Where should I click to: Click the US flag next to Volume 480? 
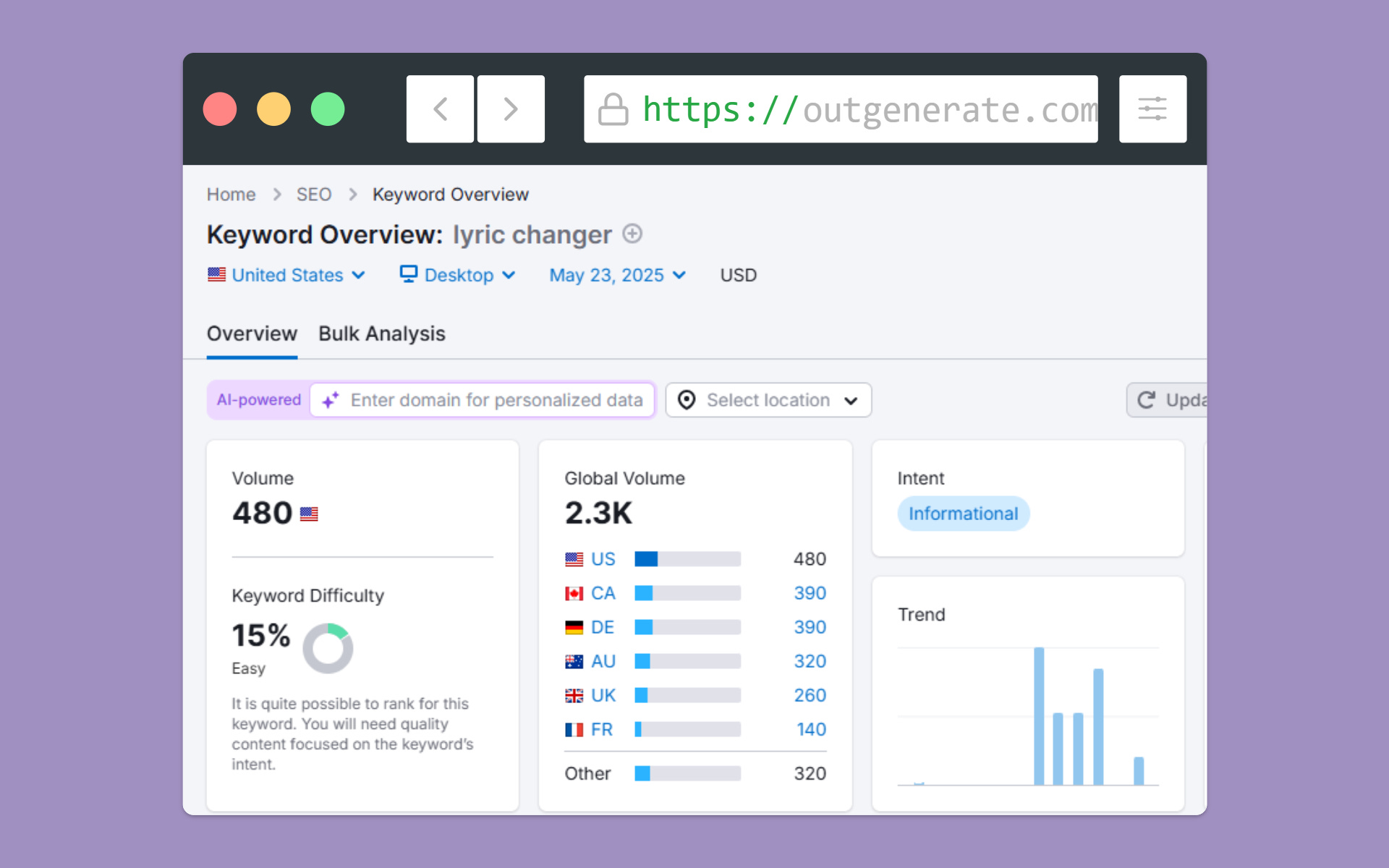pyautogui.click(x=309, y=514)
